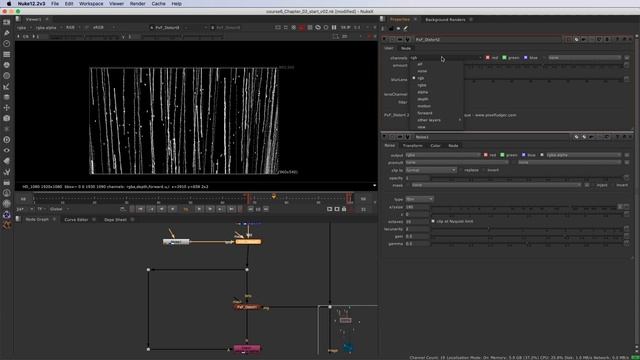Toggle blue channel in Pxf_Distort2 panel
The image size is (640, 360).
tap(526, 58)
